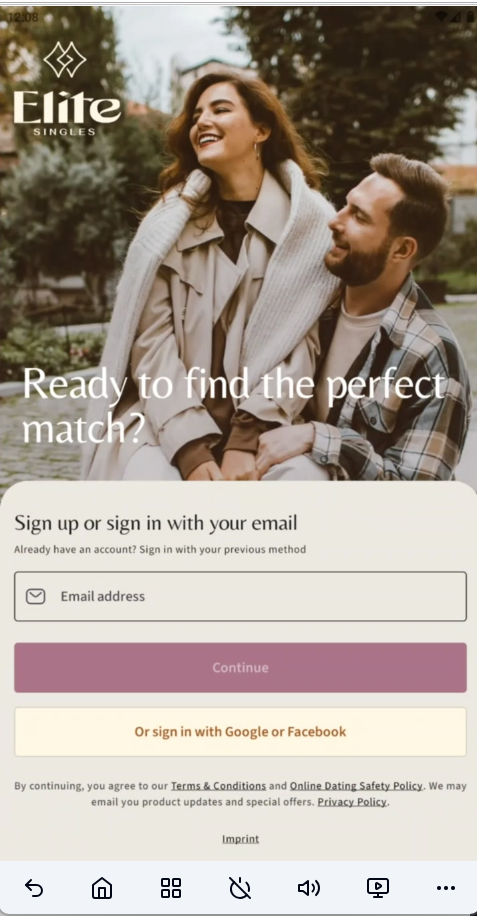The width and height of the screenshot is (477, 916).
Task: Open the three-dot more options menu
Action: tap(446, 888)
